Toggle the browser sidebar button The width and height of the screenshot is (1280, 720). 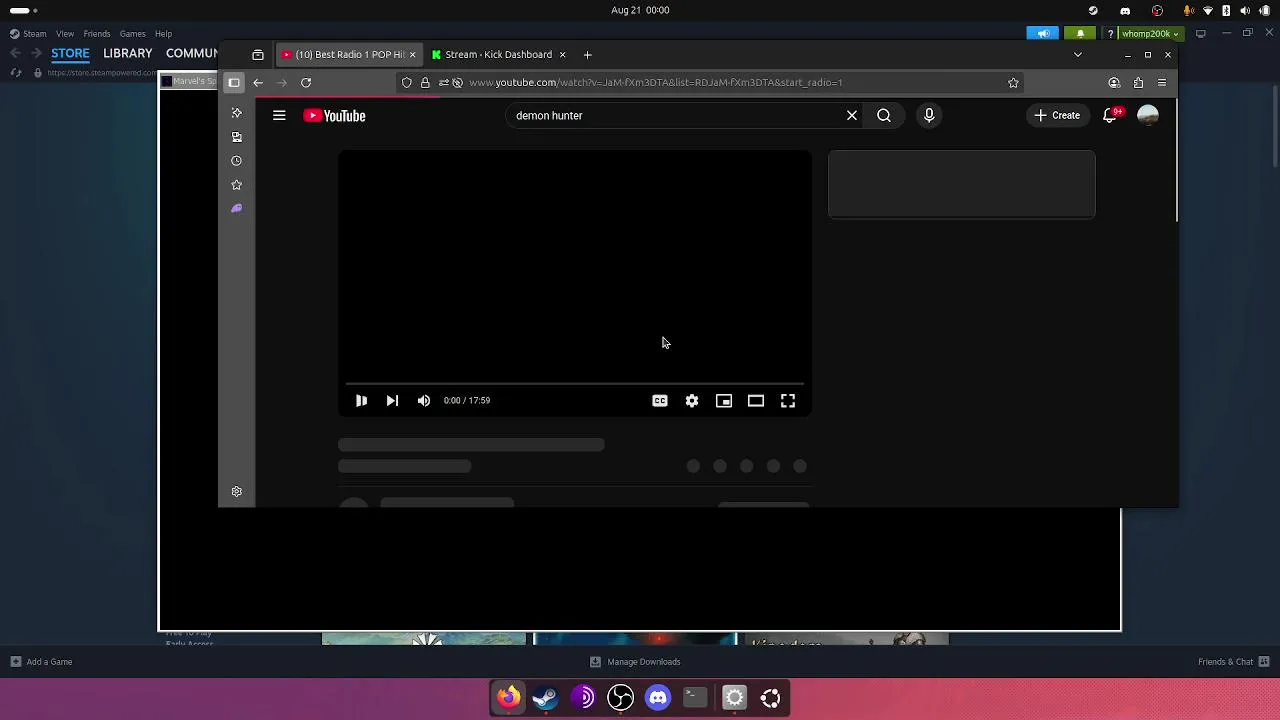[x=234, y=83]
